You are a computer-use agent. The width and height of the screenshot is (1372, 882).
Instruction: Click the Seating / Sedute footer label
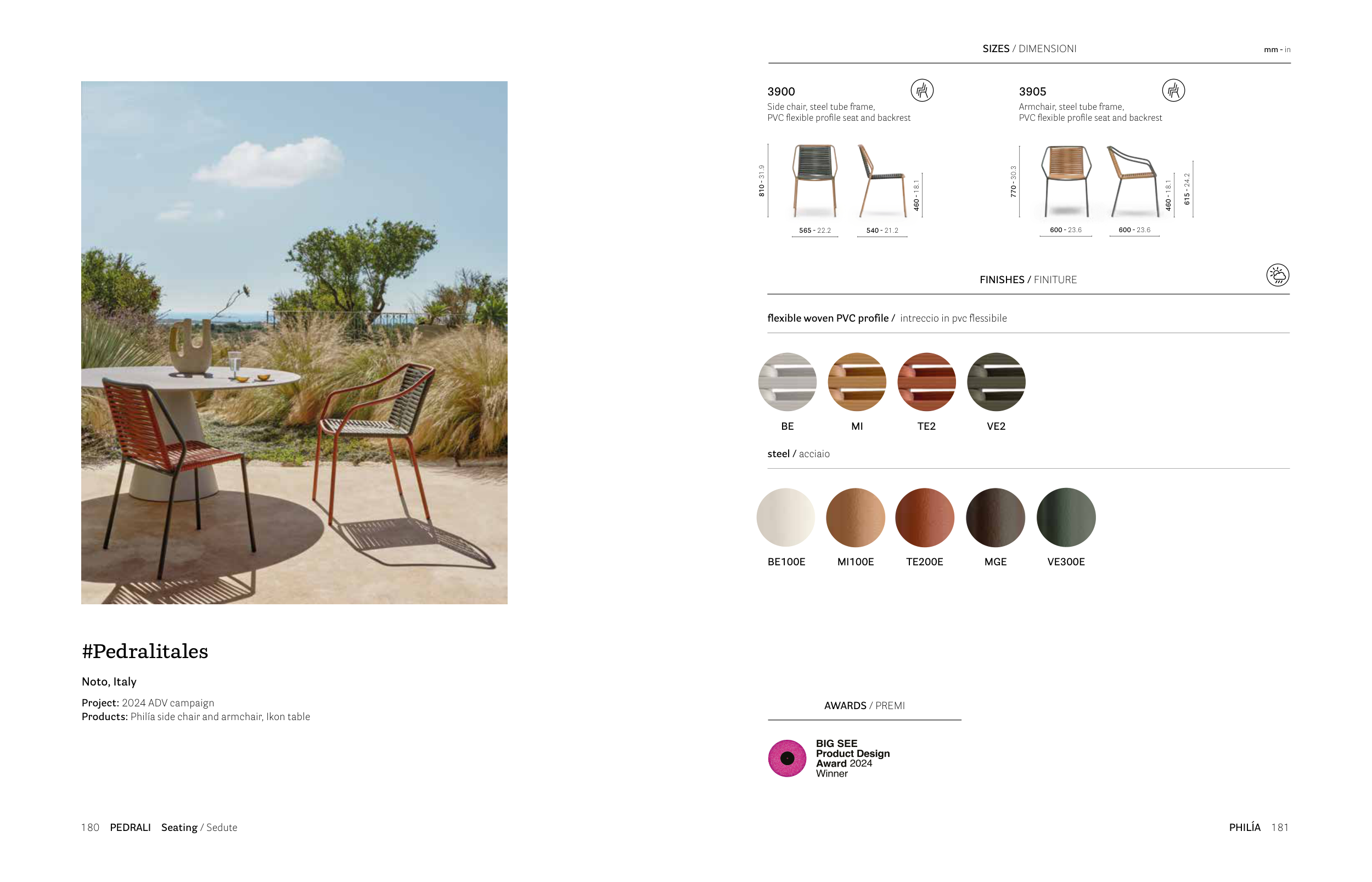pos(199,827)
